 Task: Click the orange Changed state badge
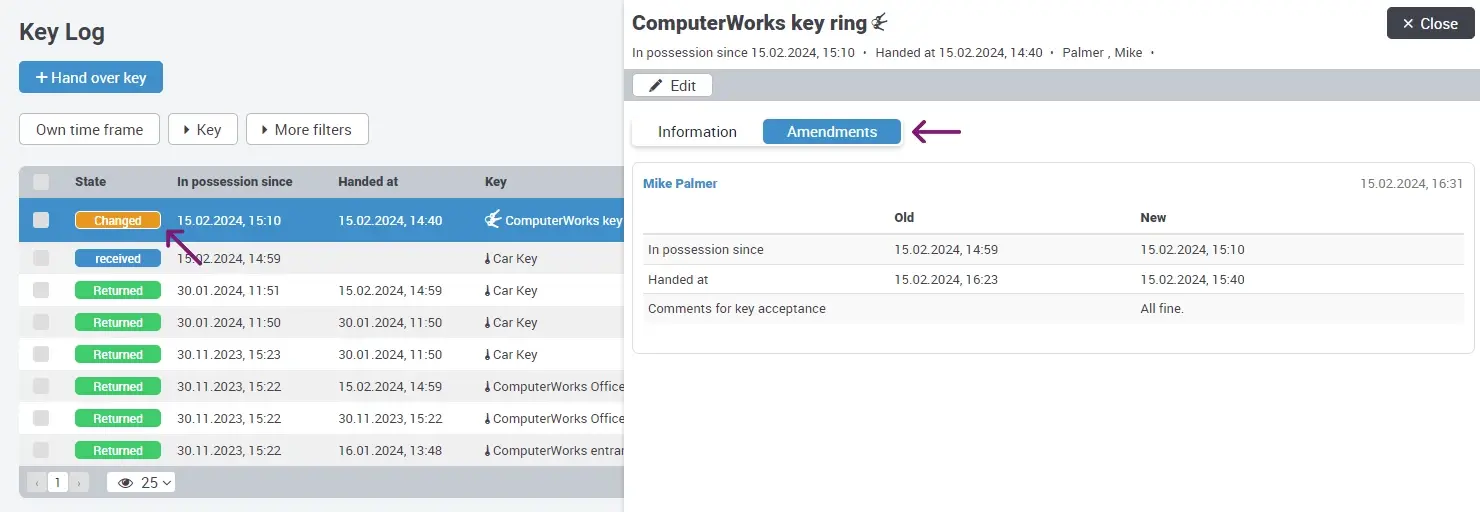click(118, 220)
